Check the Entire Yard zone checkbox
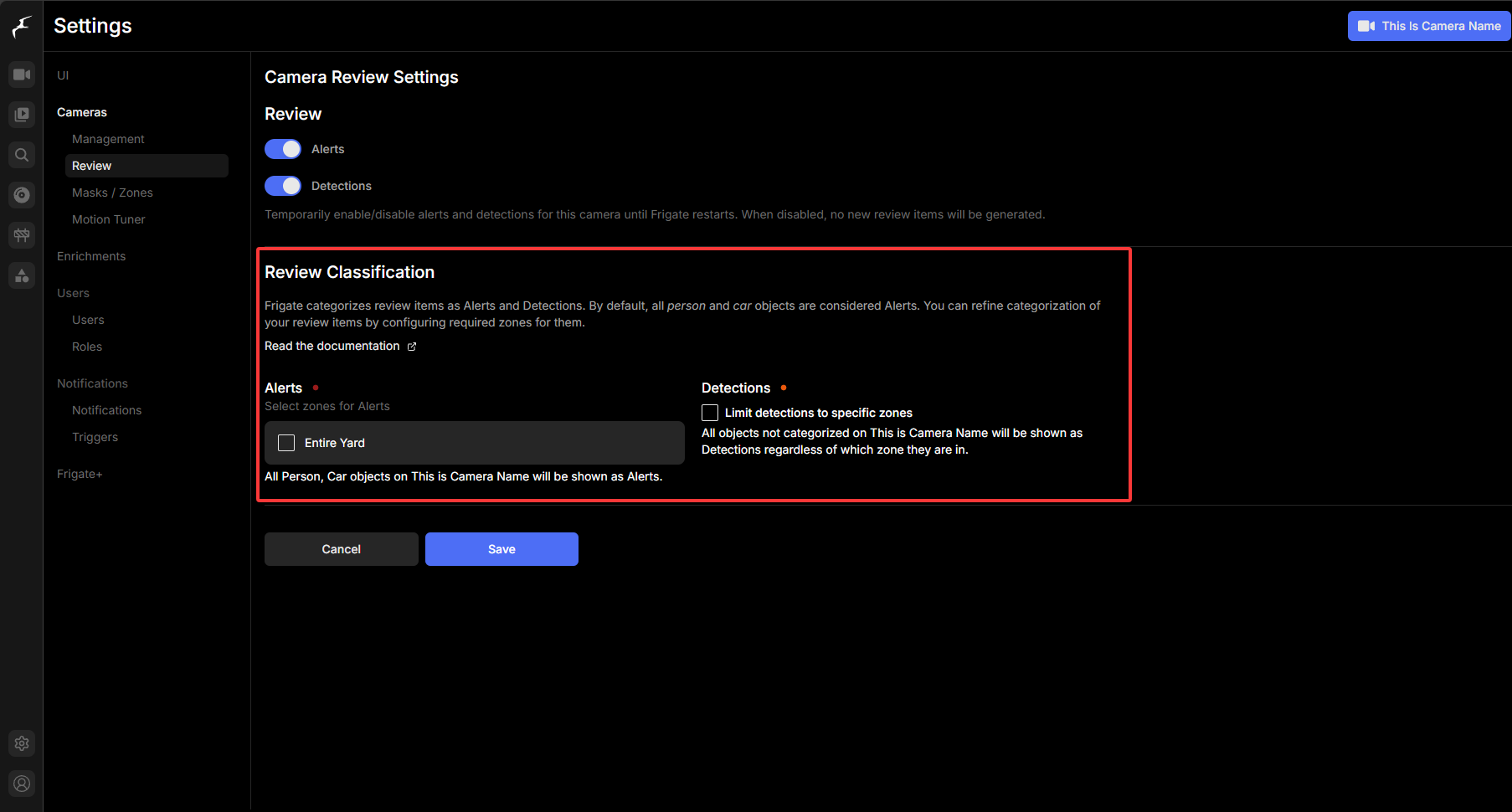The height and width of the screenshot is (812, 1512). [x=286, y=443]
